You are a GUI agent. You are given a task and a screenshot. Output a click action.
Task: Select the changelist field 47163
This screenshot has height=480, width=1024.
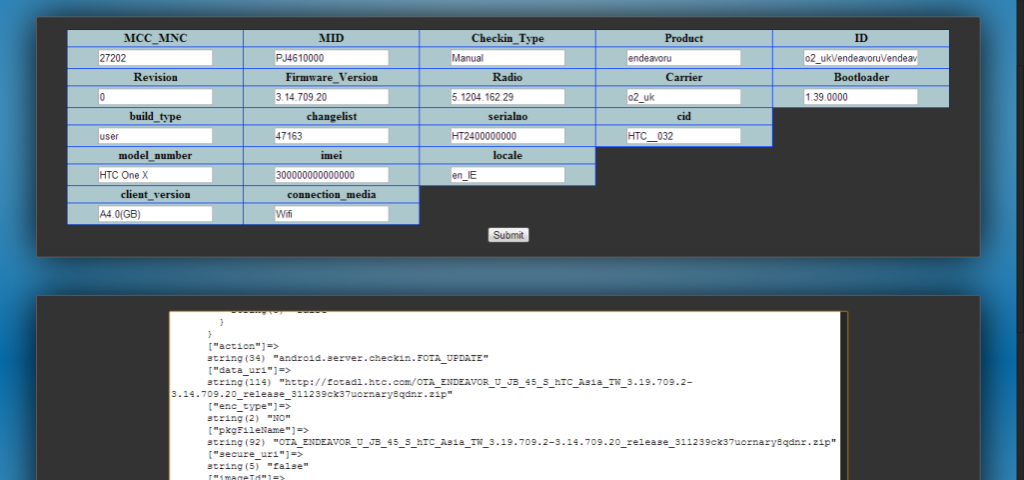click(331, 136)
